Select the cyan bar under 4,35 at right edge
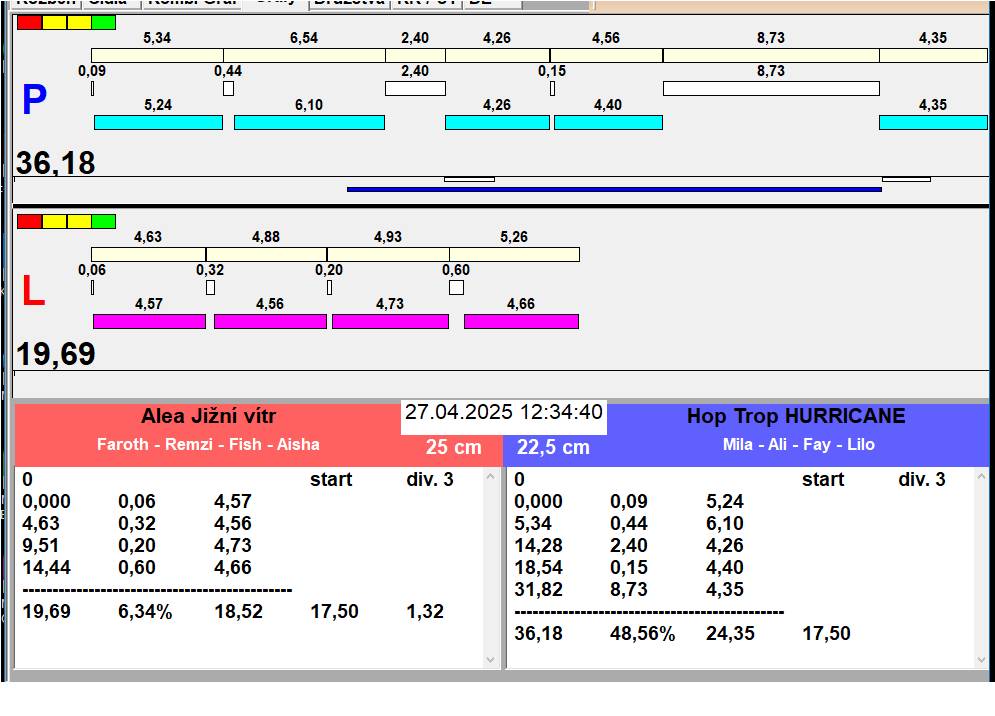 [x=933, y=123]
